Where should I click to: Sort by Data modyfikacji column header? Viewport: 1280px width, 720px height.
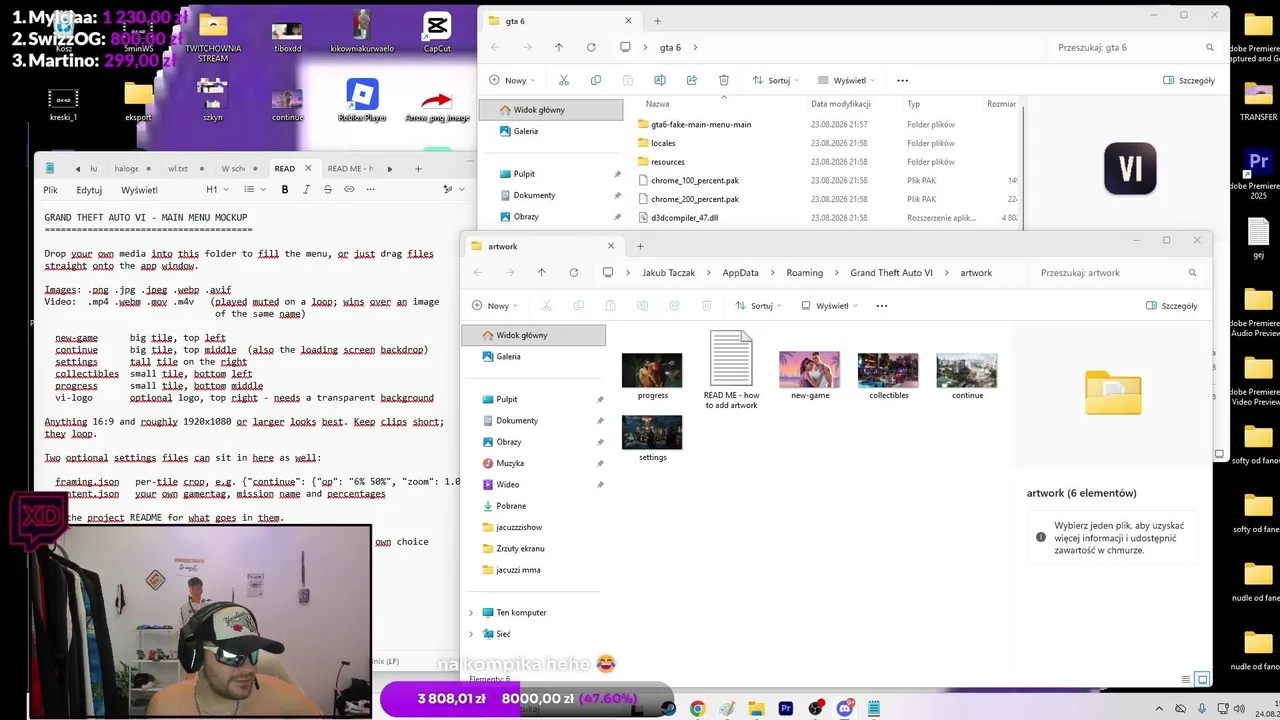[840, 104]
